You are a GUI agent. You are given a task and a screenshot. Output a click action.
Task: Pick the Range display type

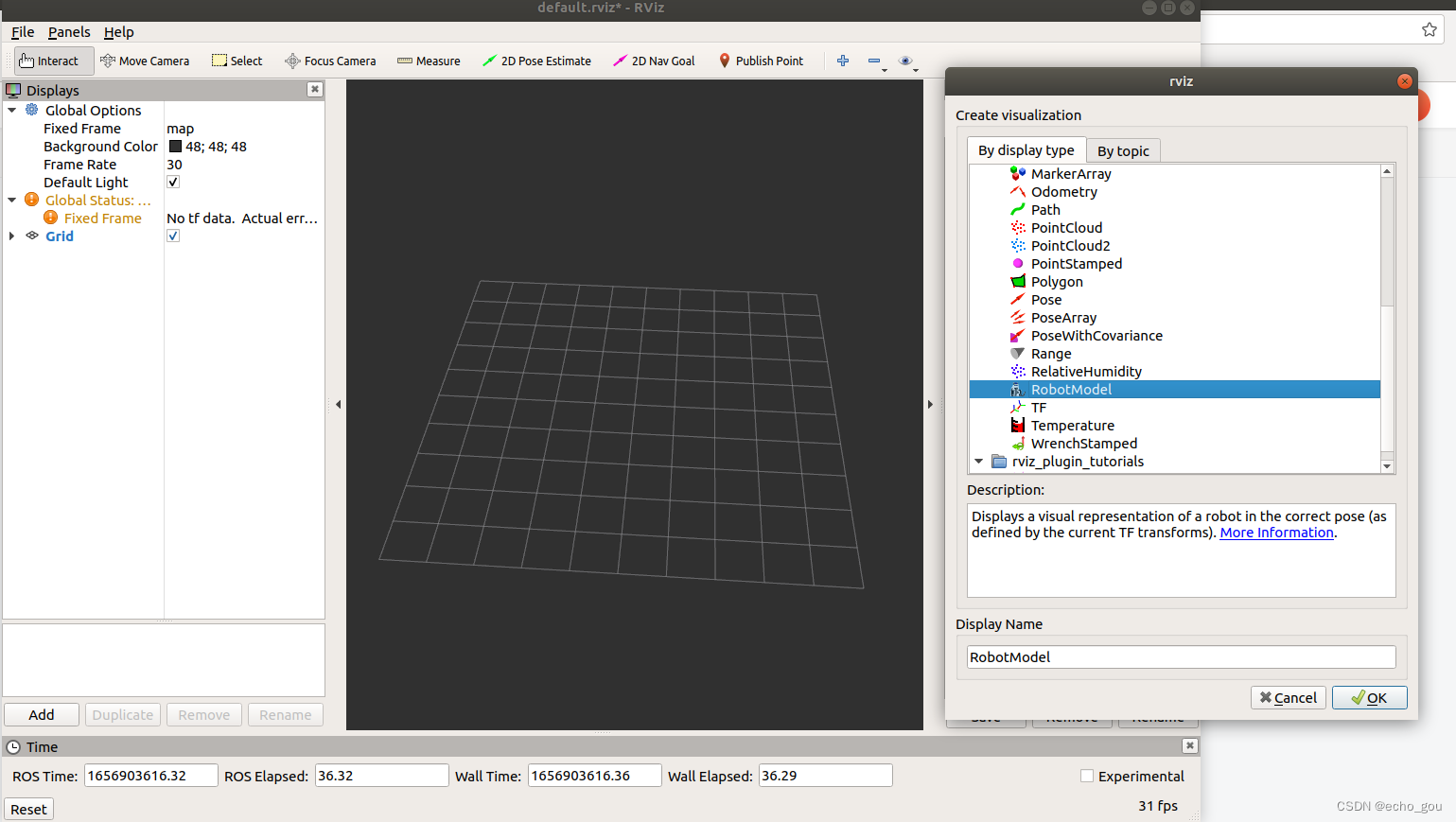pyautogui.click(x=1051, y=354)
